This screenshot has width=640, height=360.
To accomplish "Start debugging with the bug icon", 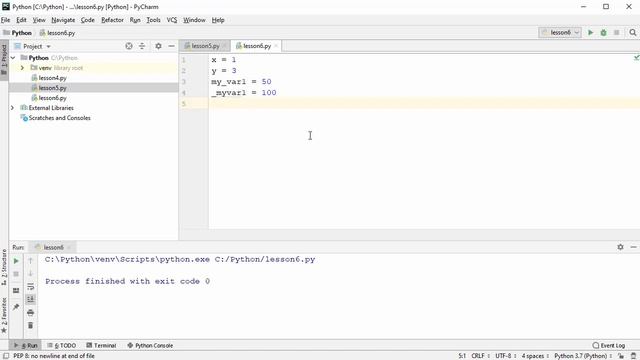I will coord(603,33).
